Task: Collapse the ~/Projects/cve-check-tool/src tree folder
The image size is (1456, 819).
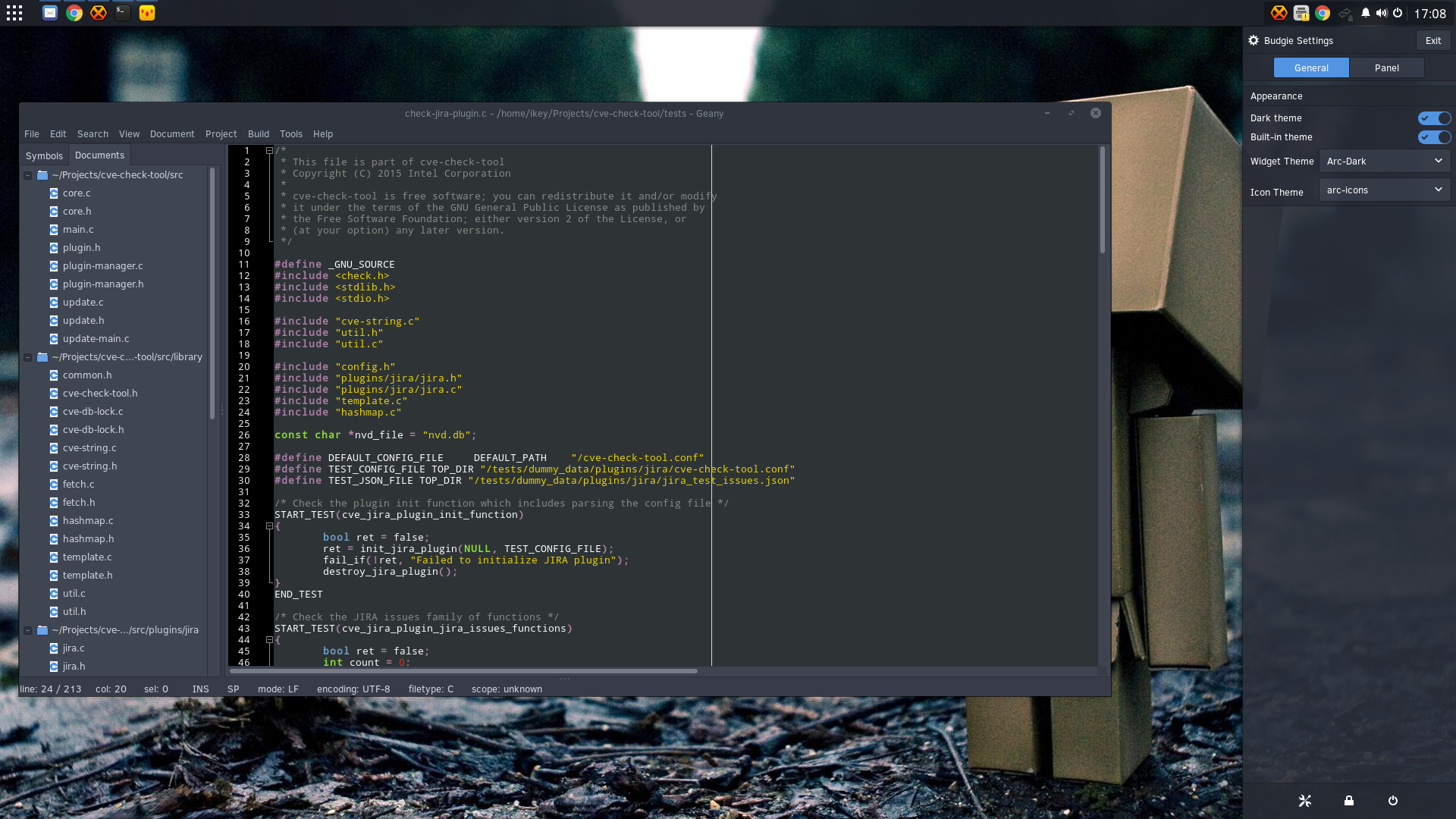Action: 28,175
